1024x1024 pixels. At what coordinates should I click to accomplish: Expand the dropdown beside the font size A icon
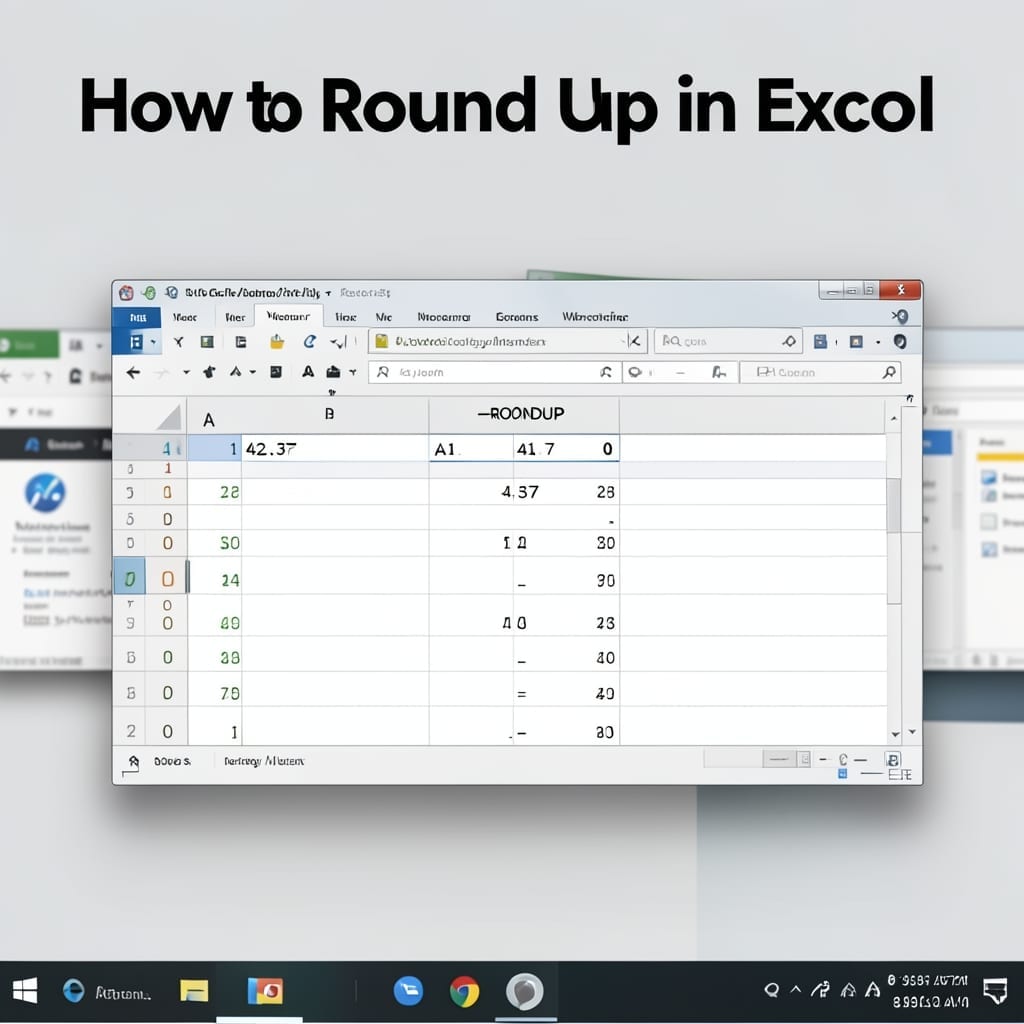coord(253,372)
